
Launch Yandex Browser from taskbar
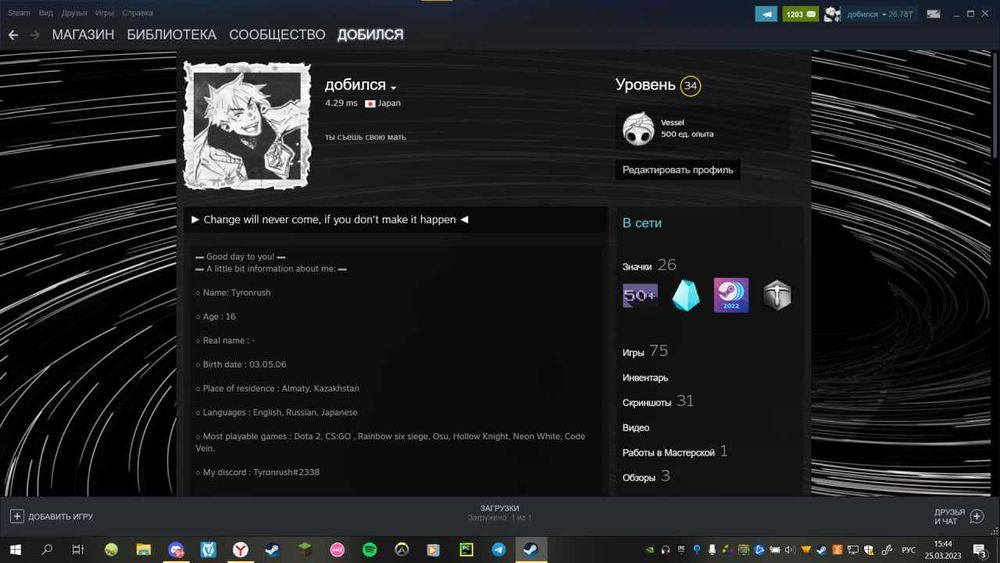(x=240, y=550)
